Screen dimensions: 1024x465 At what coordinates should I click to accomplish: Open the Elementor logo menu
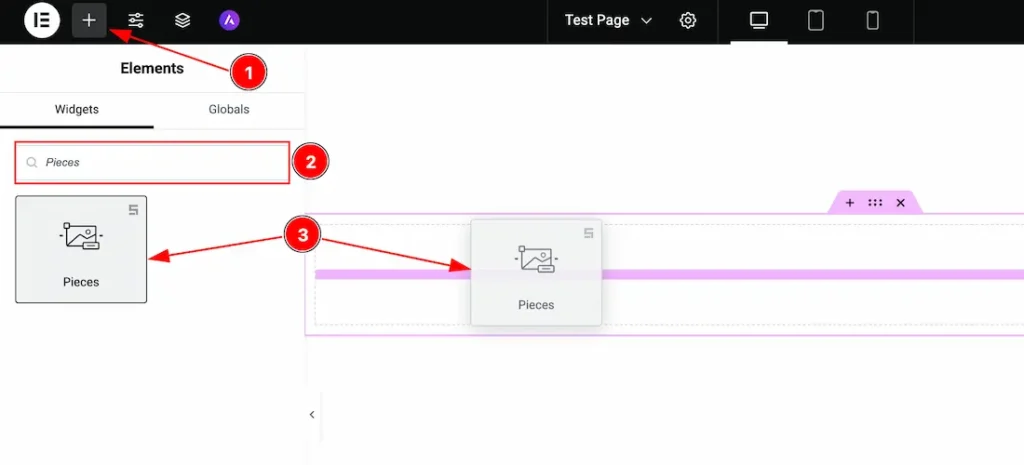pos(42,20)
